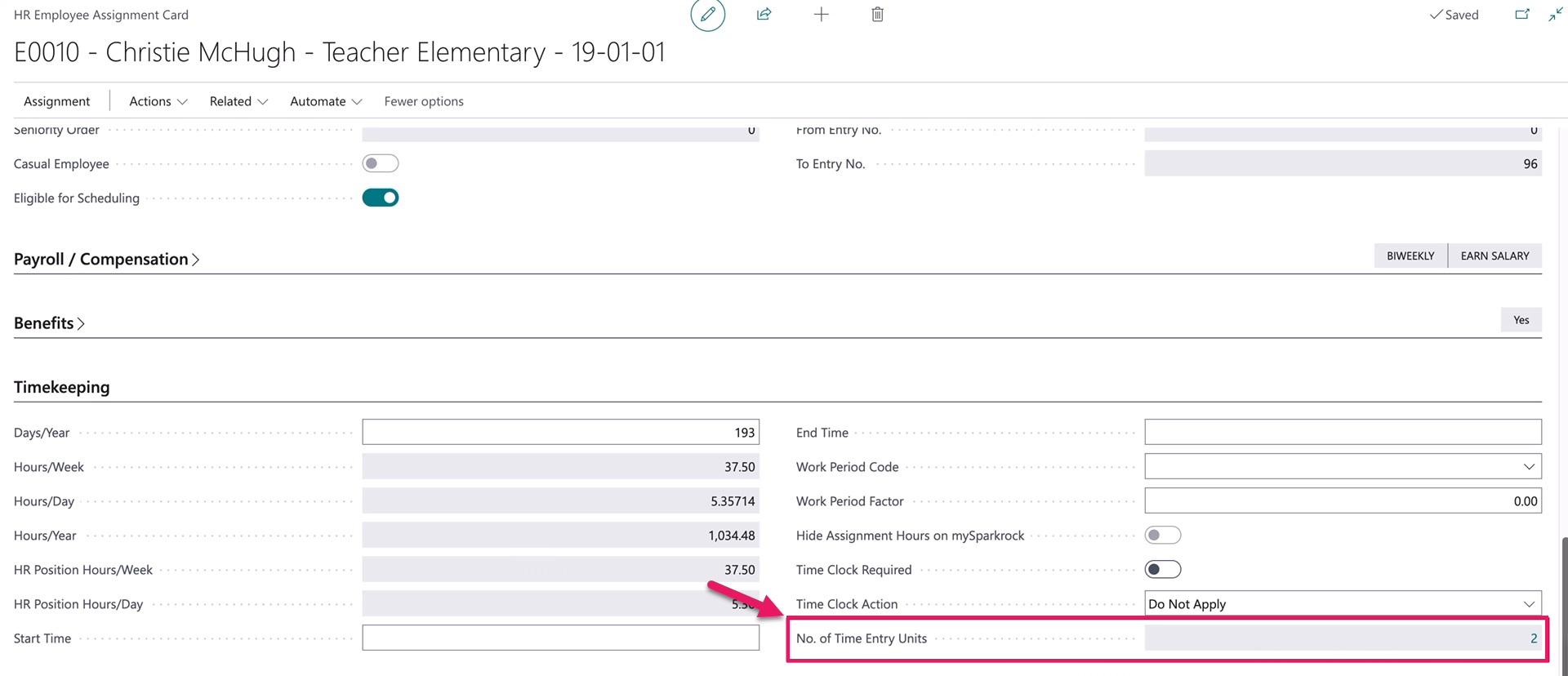Image resolution: width=1568 pixels, height=676 pixels.
Task: Click the HR Position Hours/Week value
Action: (x=560, y=570)
